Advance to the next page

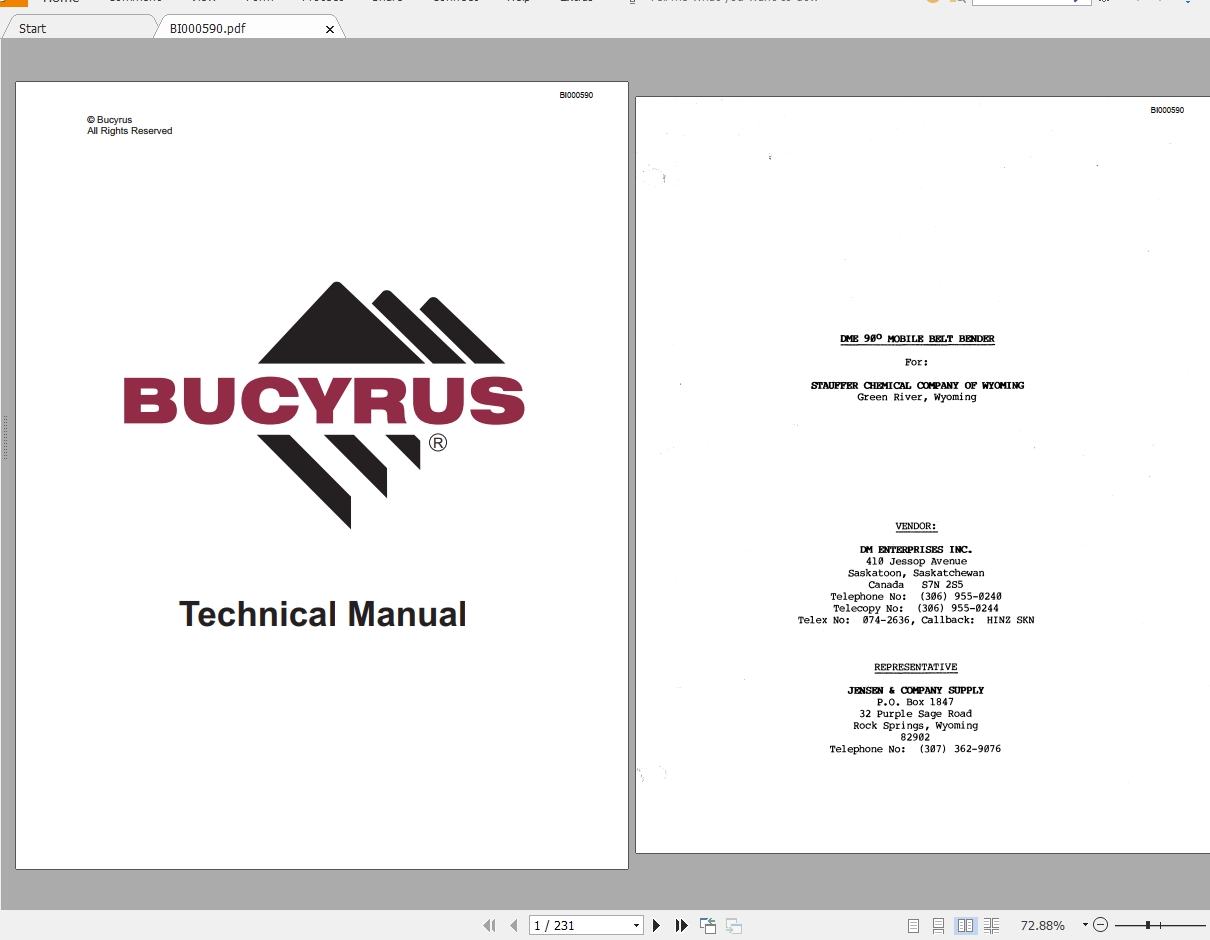point(656,925)
